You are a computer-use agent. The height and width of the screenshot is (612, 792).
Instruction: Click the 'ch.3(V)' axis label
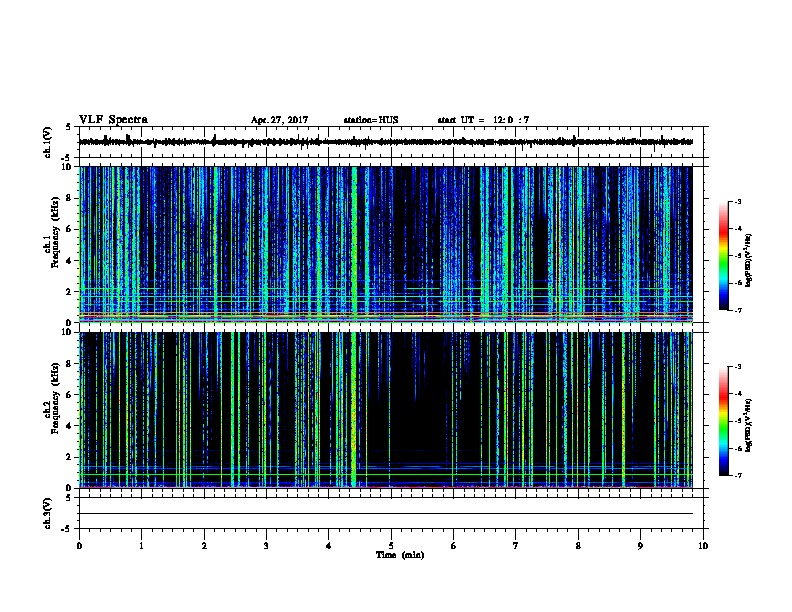pos(48,513)
